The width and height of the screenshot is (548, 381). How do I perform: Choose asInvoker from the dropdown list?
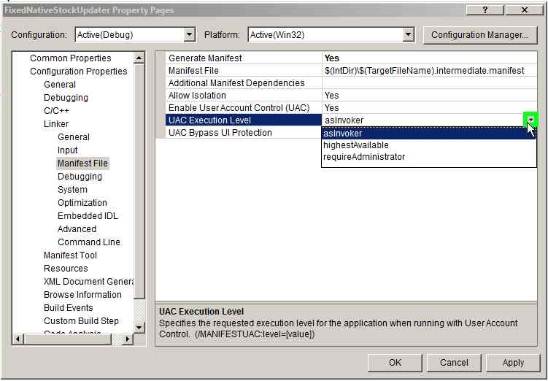pyautogui.click(x=429, y=133)
